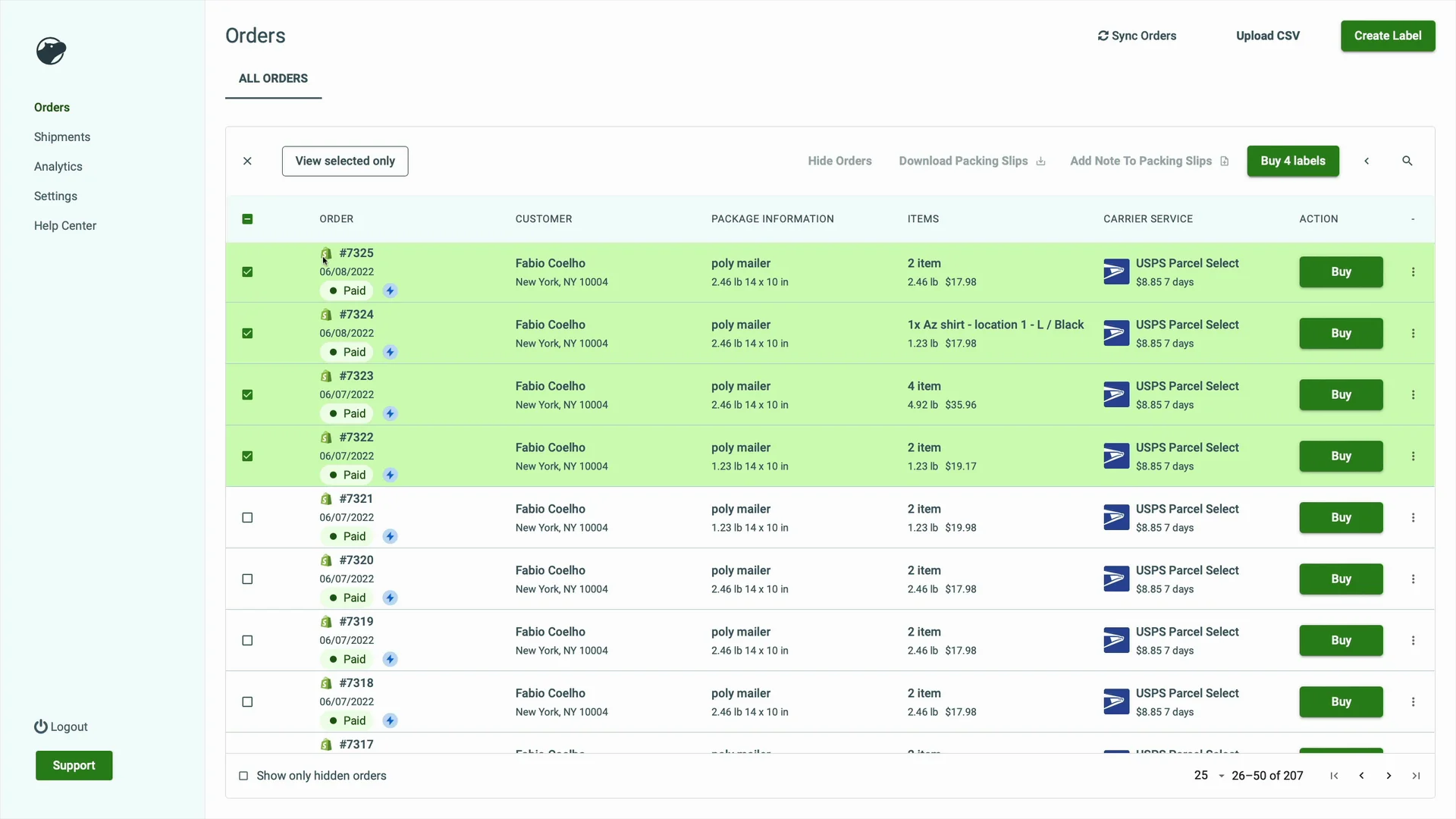The image size is (1456, 819).
Task: Click the Upload CSV button
Action: [x=1268, y=36]
